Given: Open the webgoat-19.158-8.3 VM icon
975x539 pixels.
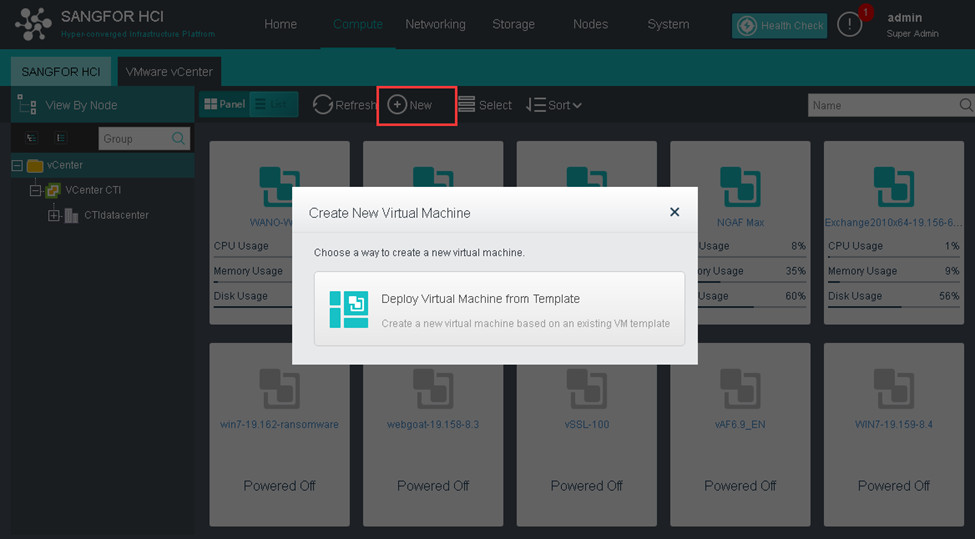Looking at the screenshot, I should (x=433, y=389).
